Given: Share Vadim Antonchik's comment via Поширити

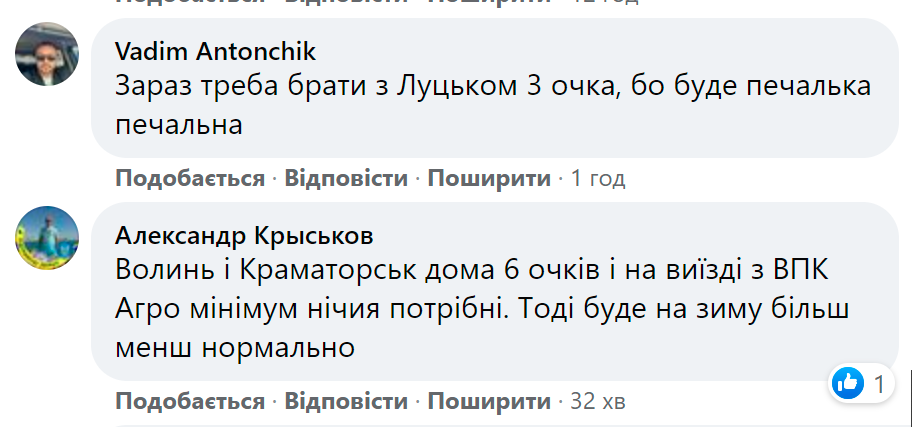Looking at the screenshot, I should [x=489, y=179].
